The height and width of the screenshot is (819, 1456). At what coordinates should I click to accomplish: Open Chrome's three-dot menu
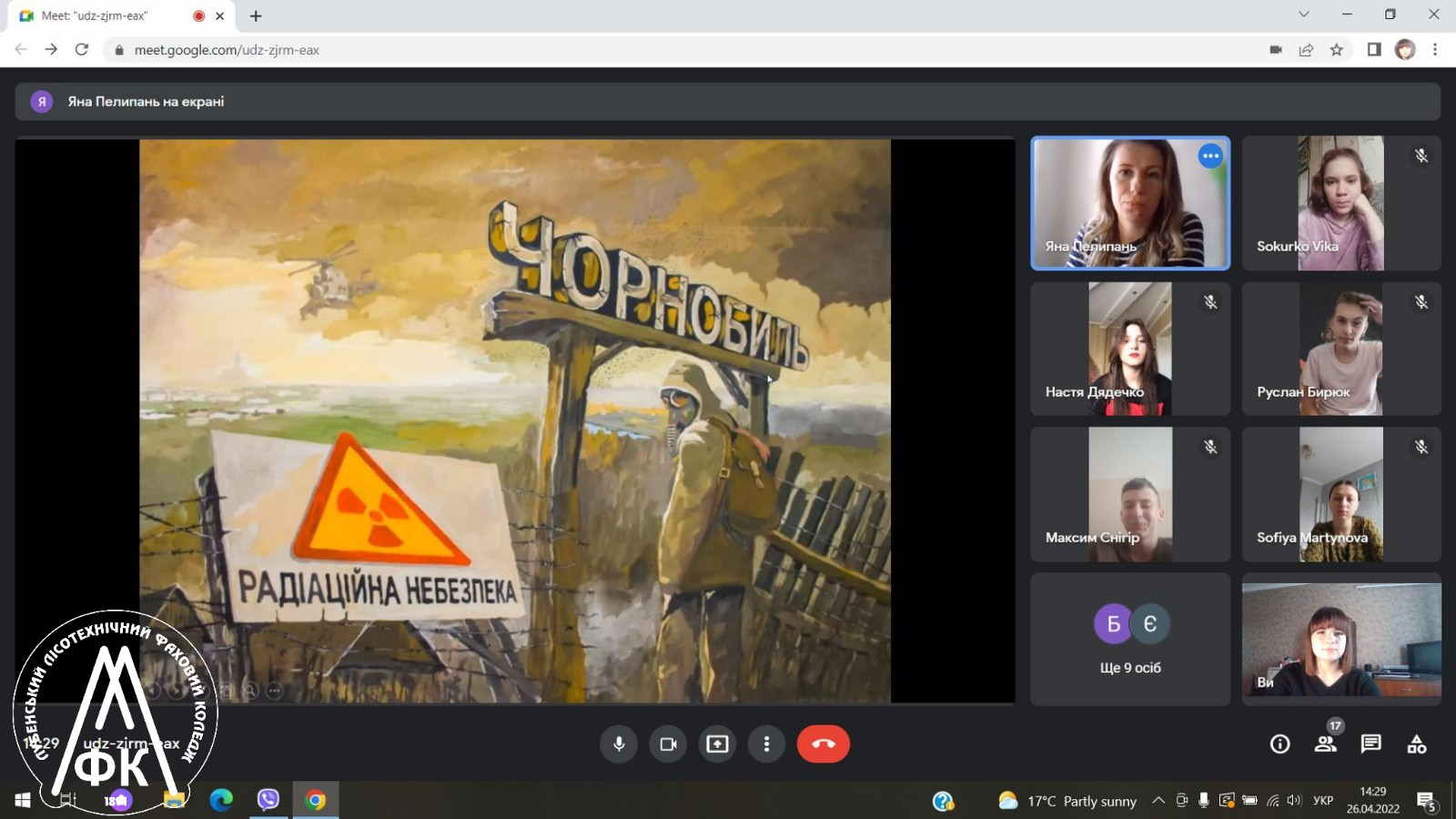pos(1435,50)
